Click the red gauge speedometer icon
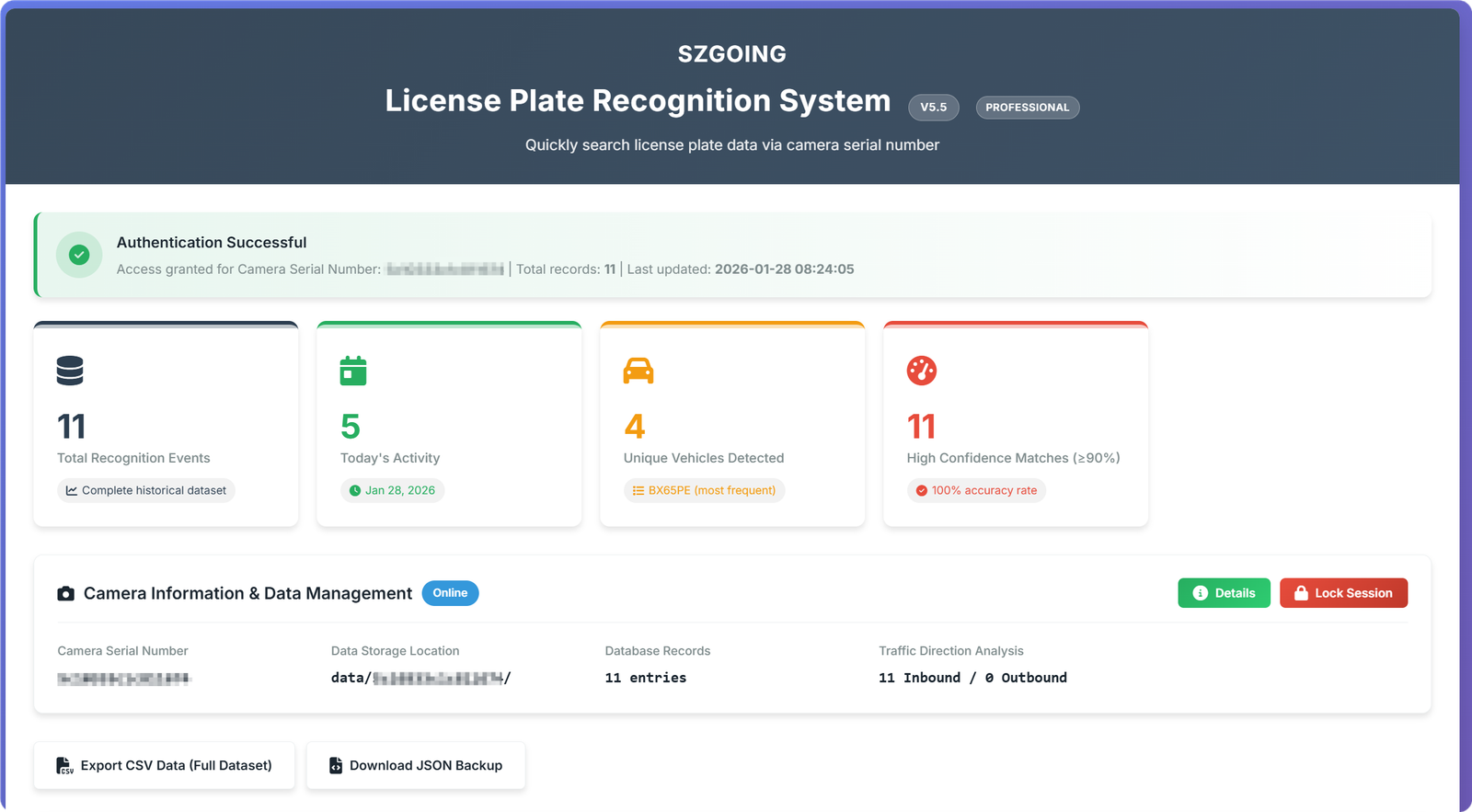The image size is (1472, 812). click(921, 371)
